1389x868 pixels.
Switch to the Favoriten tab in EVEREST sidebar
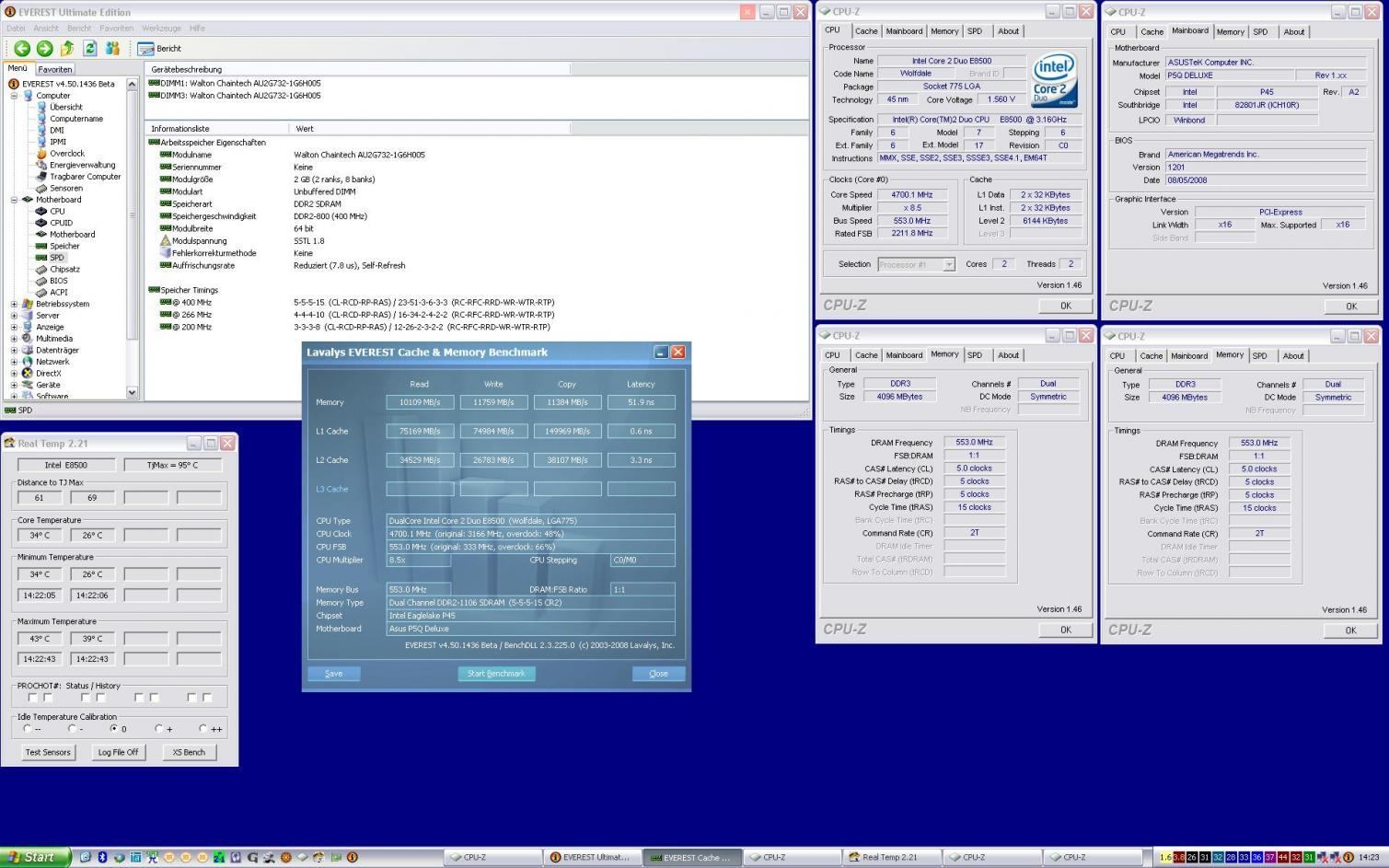[x=54, y=69]
